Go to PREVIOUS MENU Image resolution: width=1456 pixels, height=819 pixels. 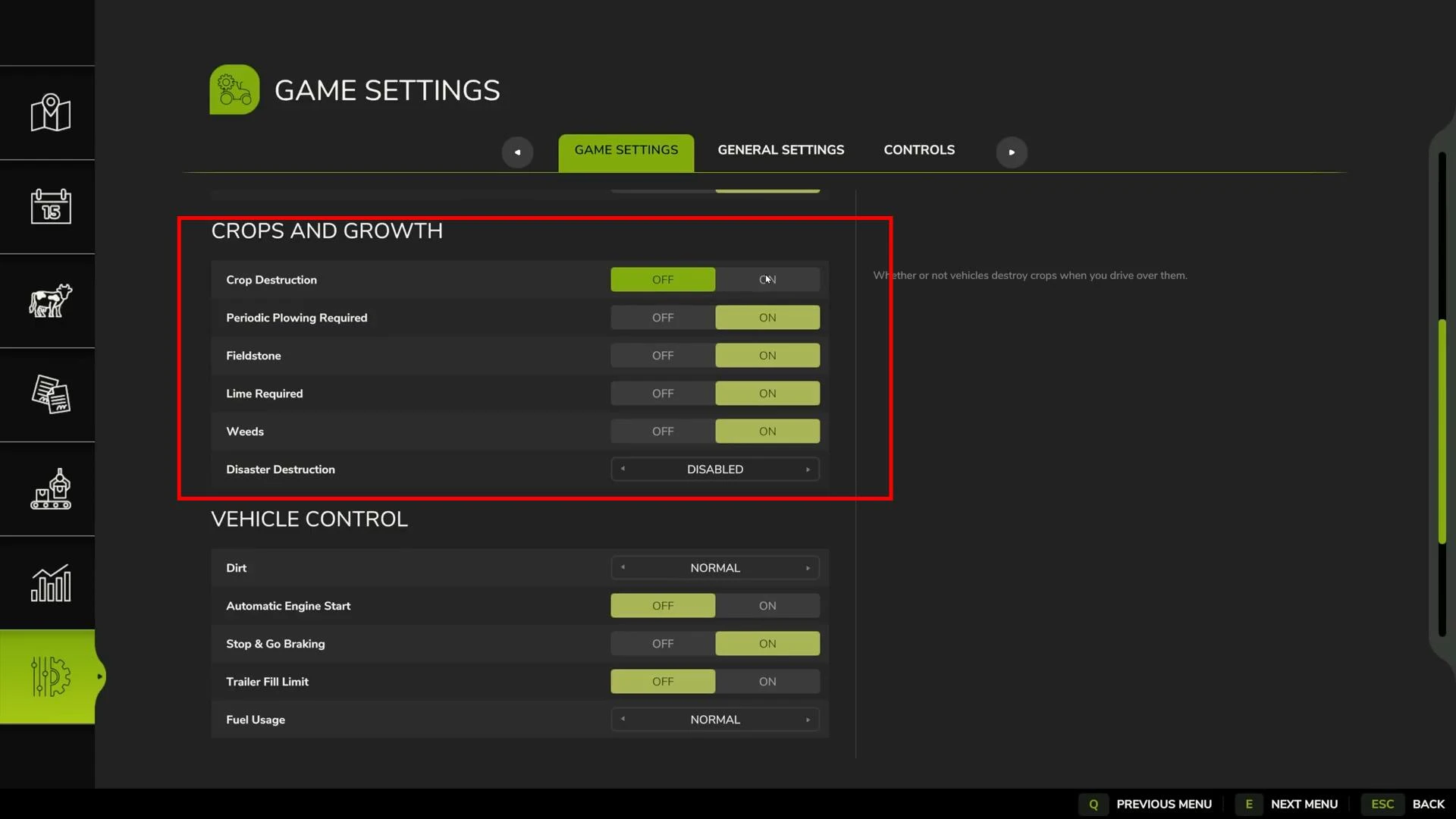pos(1164,804)
